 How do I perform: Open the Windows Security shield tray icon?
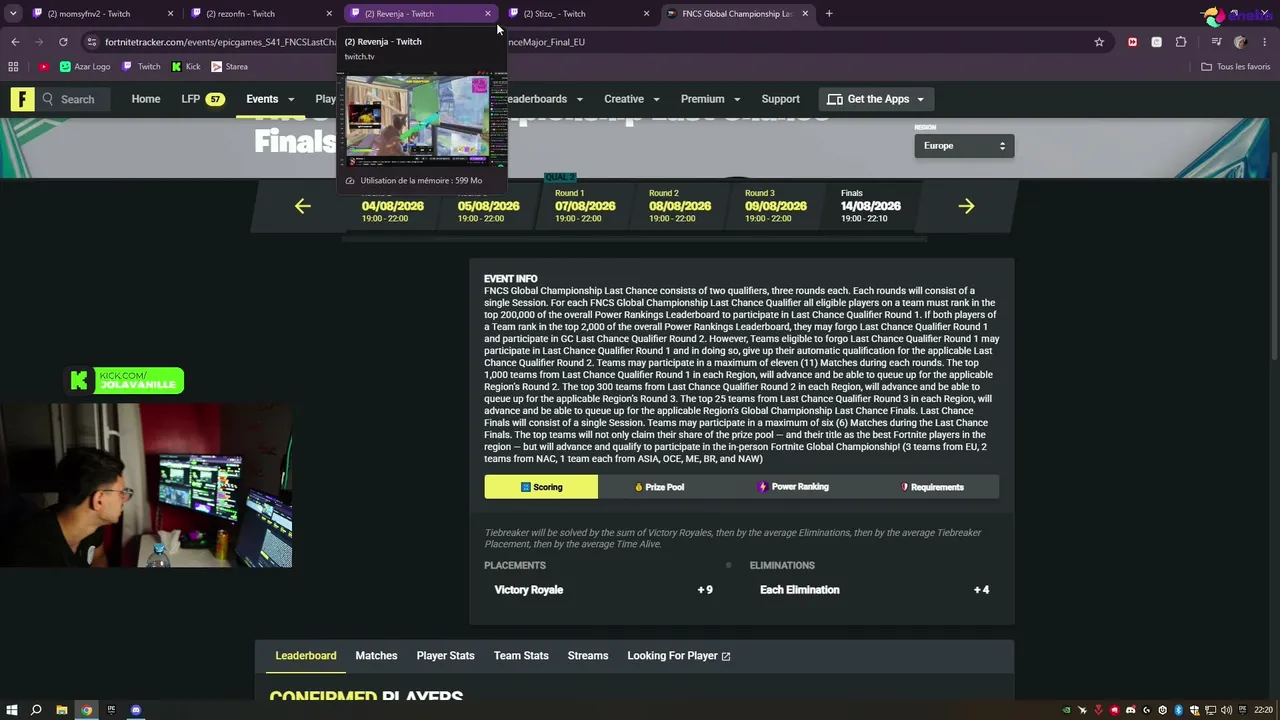point(1194,710)
